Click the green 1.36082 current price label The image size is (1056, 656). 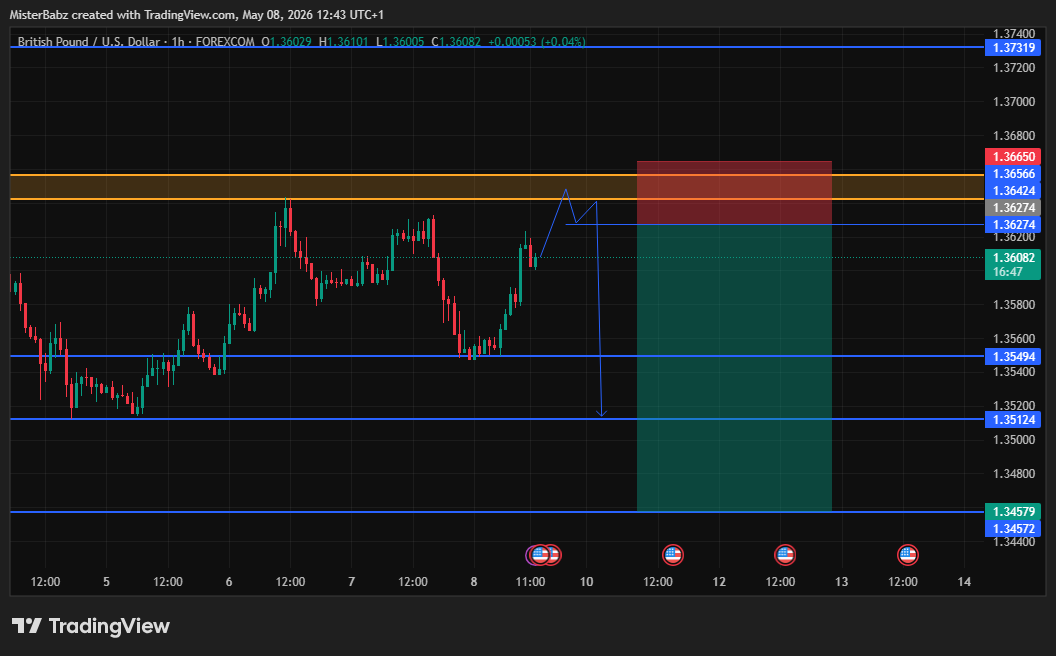click(1013, 257)
